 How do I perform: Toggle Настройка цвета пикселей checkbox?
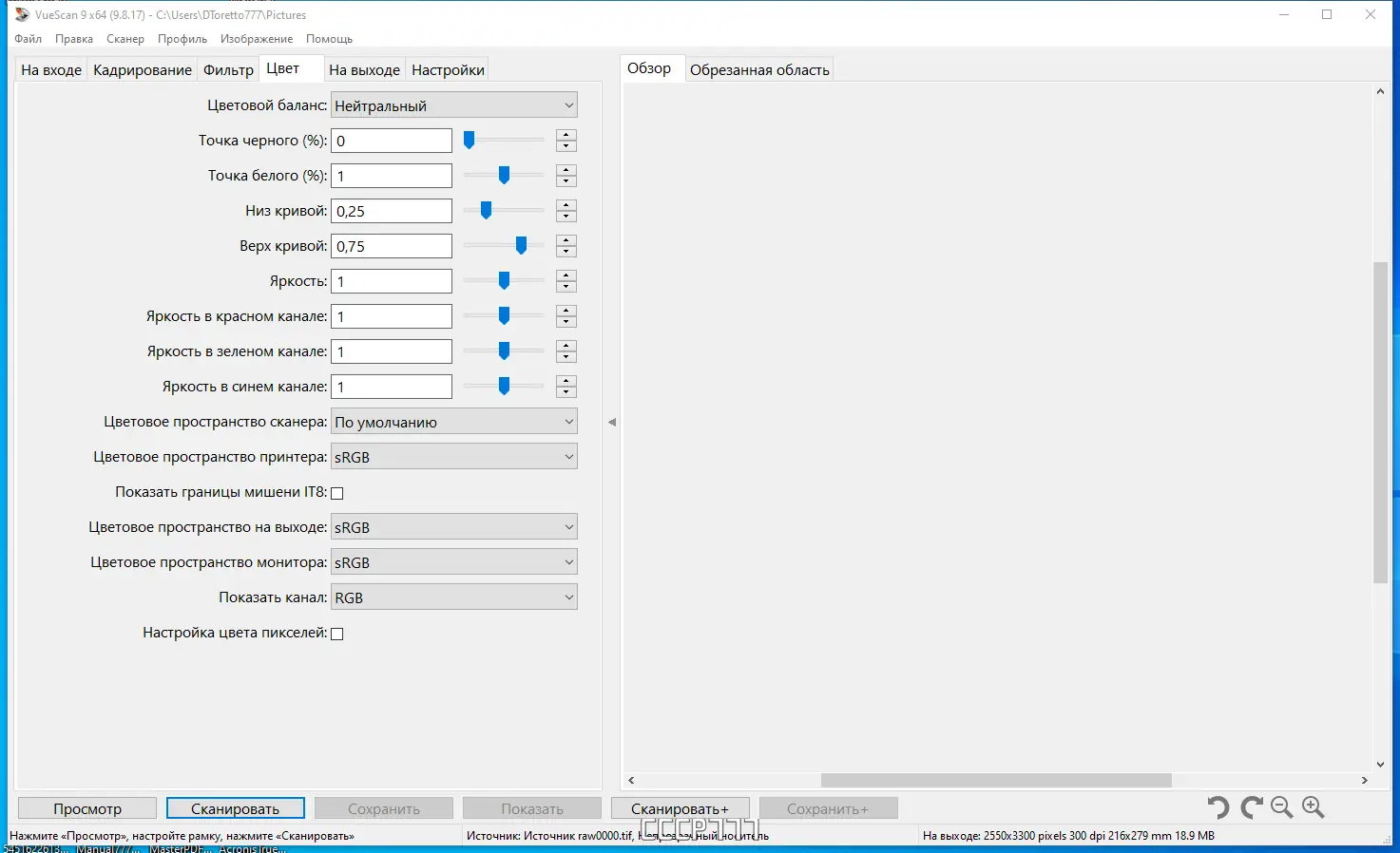pyautogui.click(x=336, y=634)
